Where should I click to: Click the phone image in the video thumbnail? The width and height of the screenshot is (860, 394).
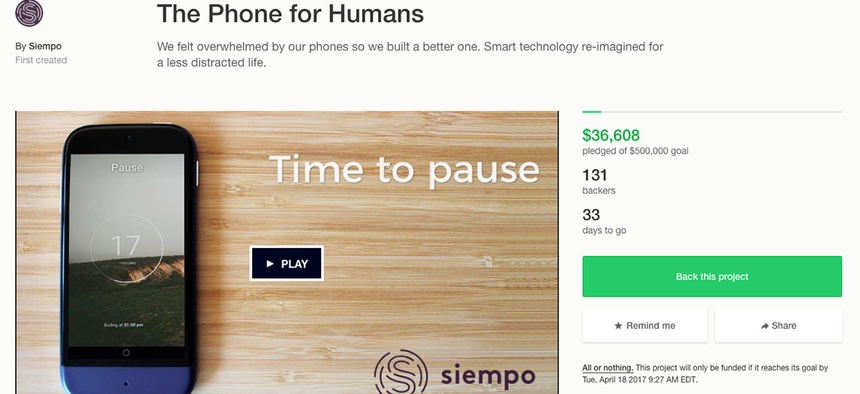point(129,258)
